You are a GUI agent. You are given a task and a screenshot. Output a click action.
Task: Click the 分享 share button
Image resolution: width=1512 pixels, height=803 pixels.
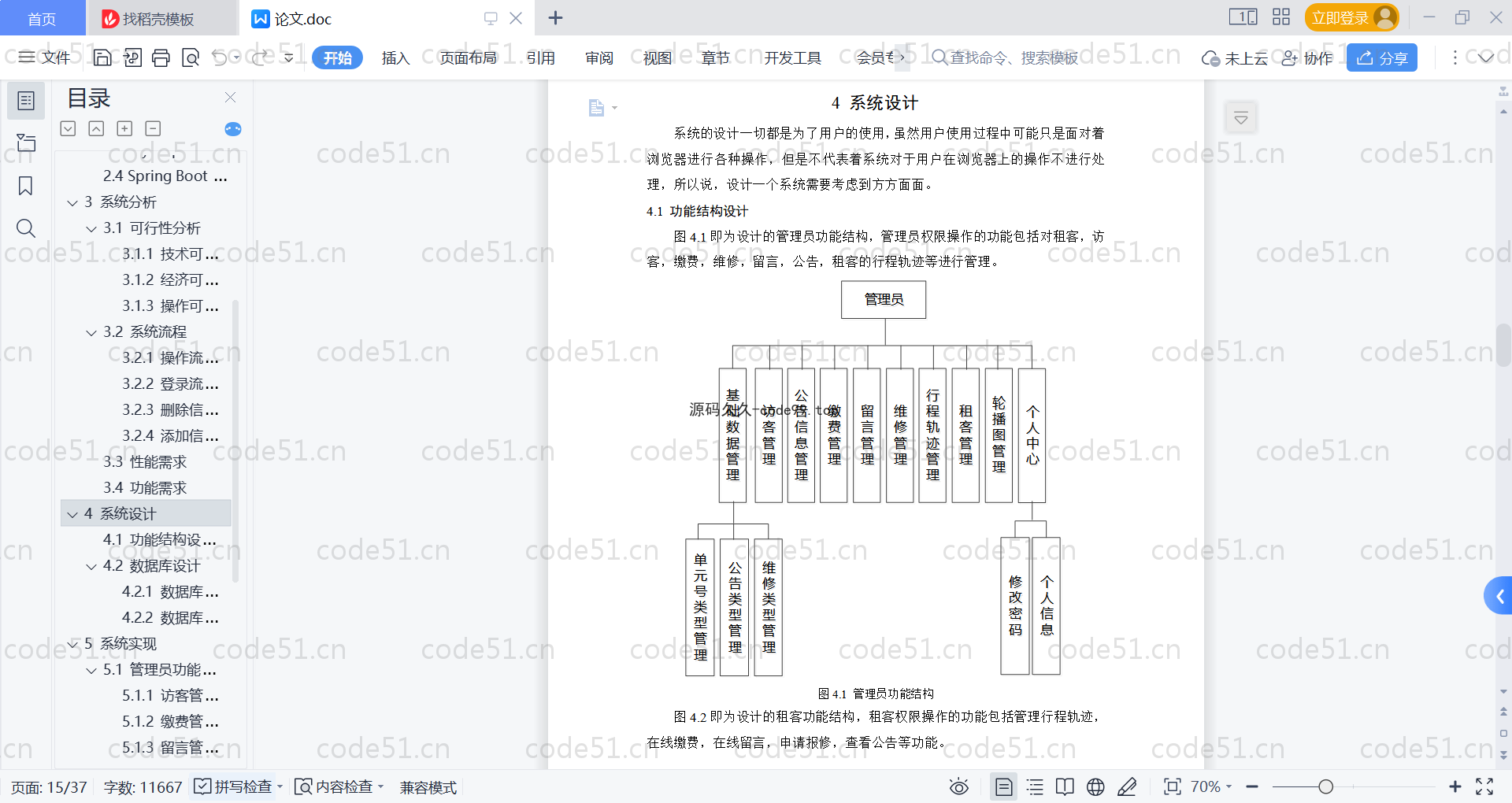pos(1382,57)
